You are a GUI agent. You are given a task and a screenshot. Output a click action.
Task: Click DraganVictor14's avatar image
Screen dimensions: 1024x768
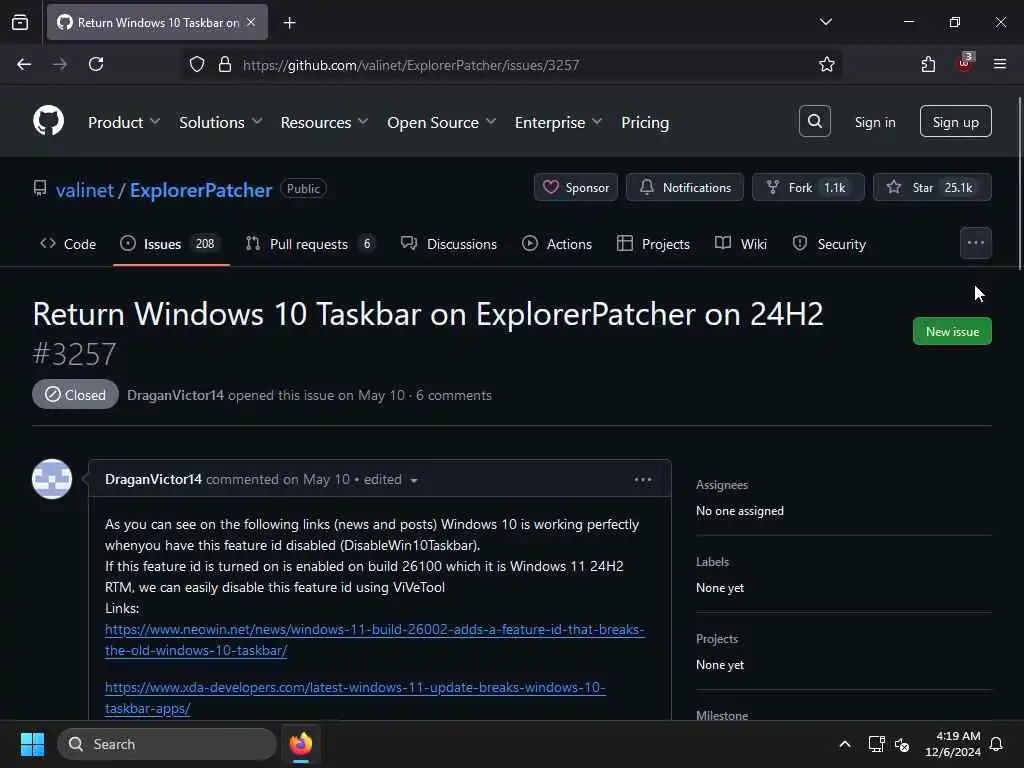point(52,479)
